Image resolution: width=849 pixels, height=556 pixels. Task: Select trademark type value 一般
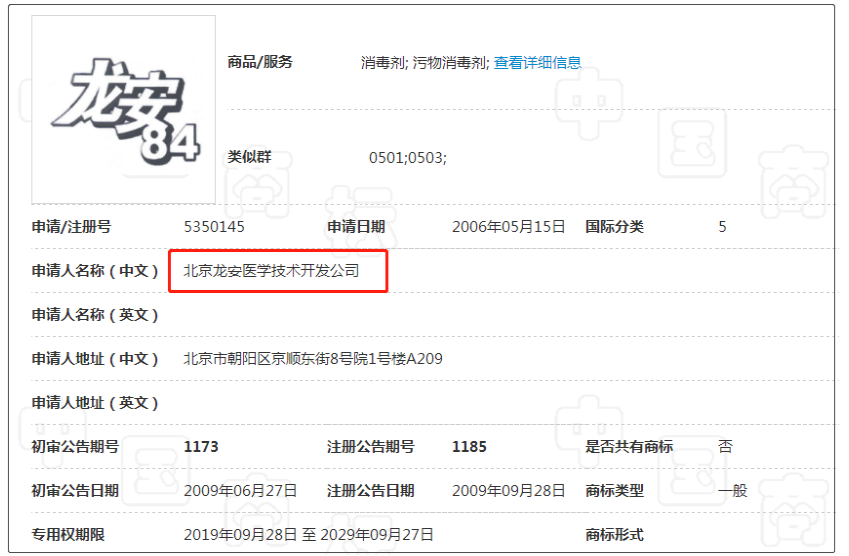(733, 491)
